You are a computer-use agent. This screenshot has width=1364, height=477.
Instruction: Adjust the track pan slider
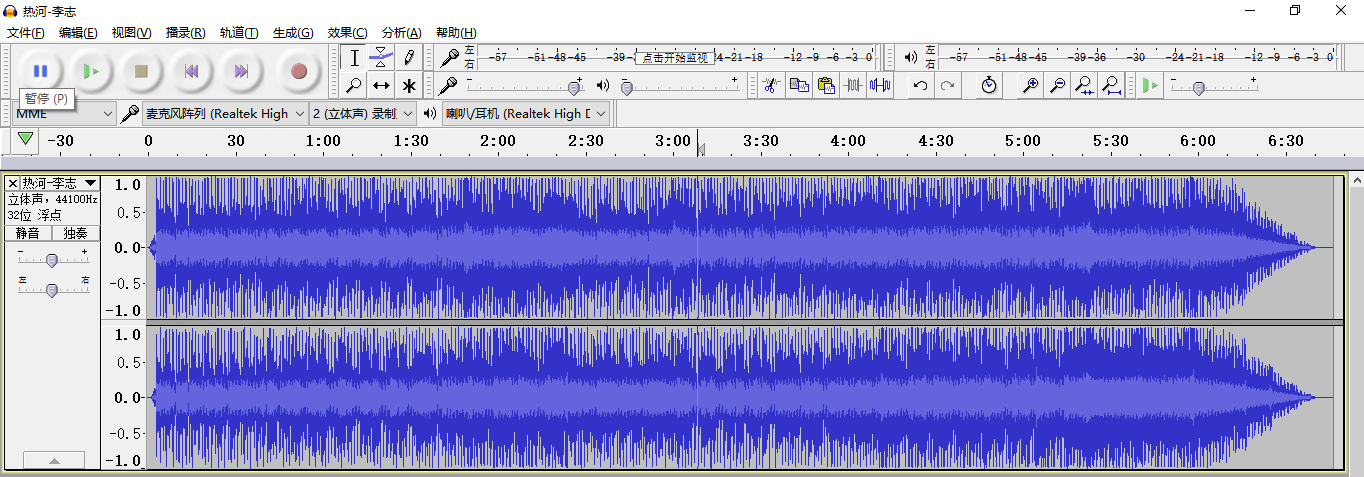tap(52, 290)
